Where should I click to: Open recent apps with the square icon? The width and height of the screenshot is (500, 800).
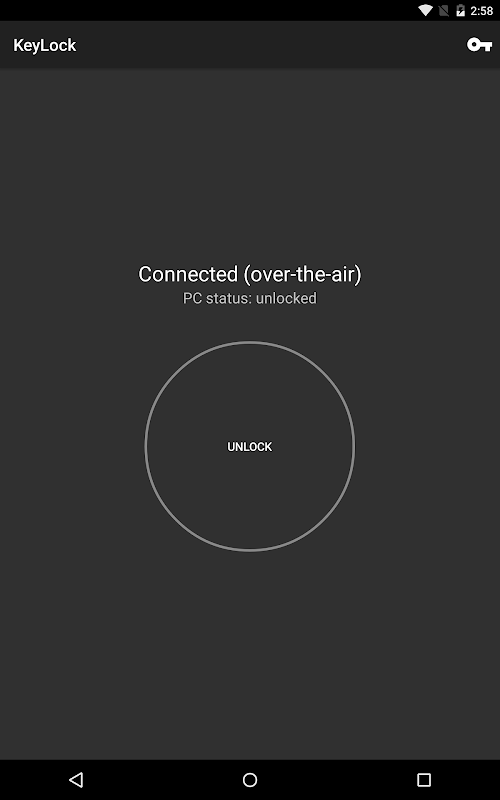tap(424, 779)
